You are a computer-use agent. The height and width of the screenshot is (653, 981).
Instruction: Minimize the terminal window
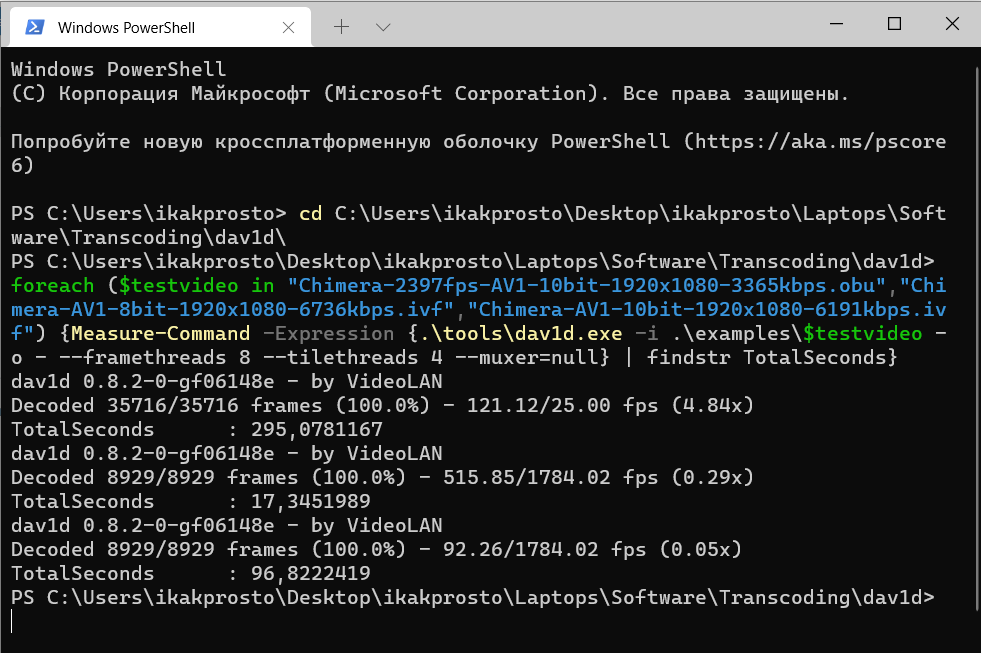click(836, 24)
